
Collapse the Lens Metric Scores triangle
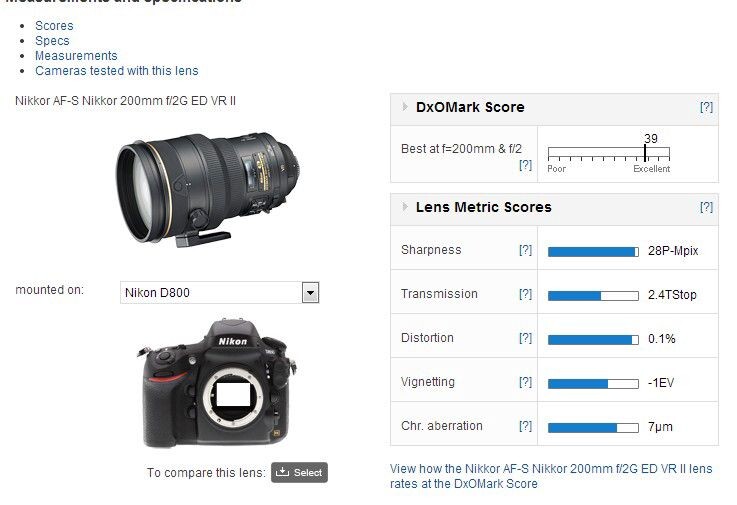click(x=405, y=207)
